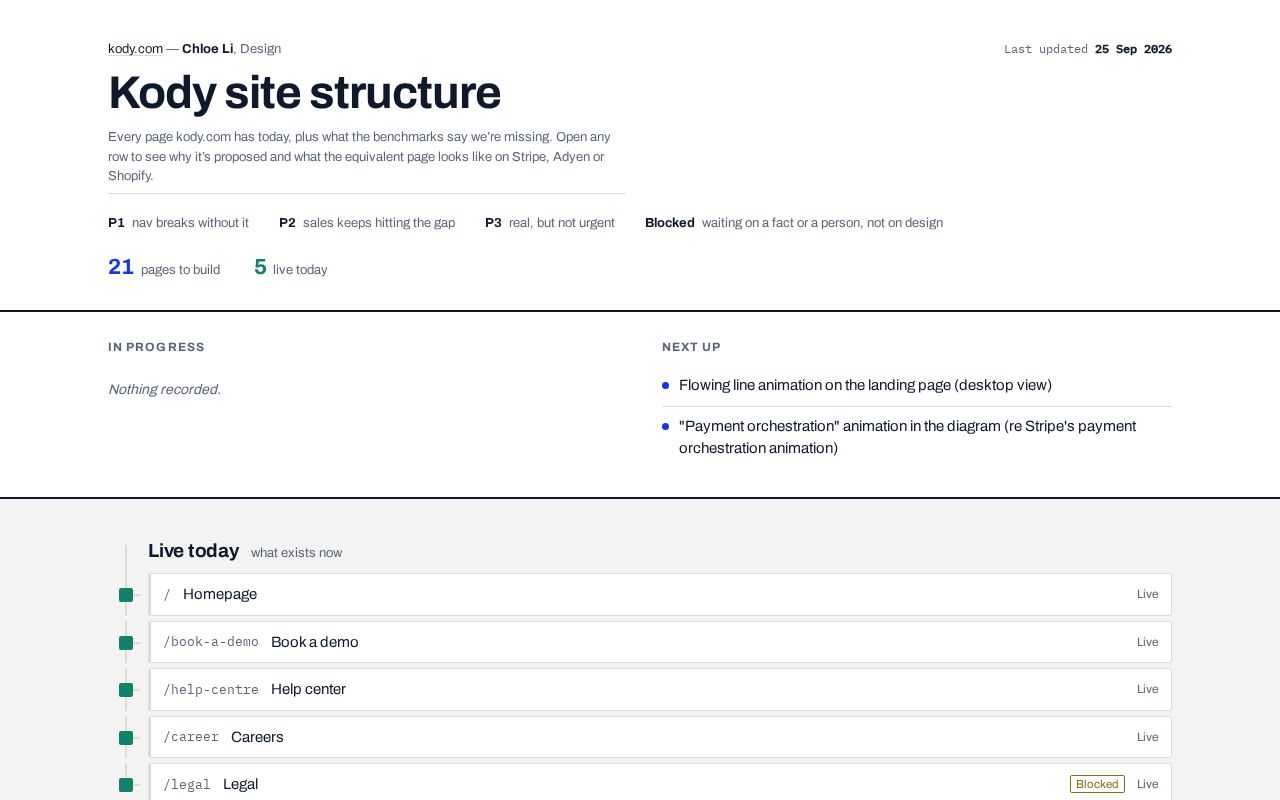Click the "IN PROGRESS" section heading
This screenshot has width=1280, height=800.
pos(156,347)
